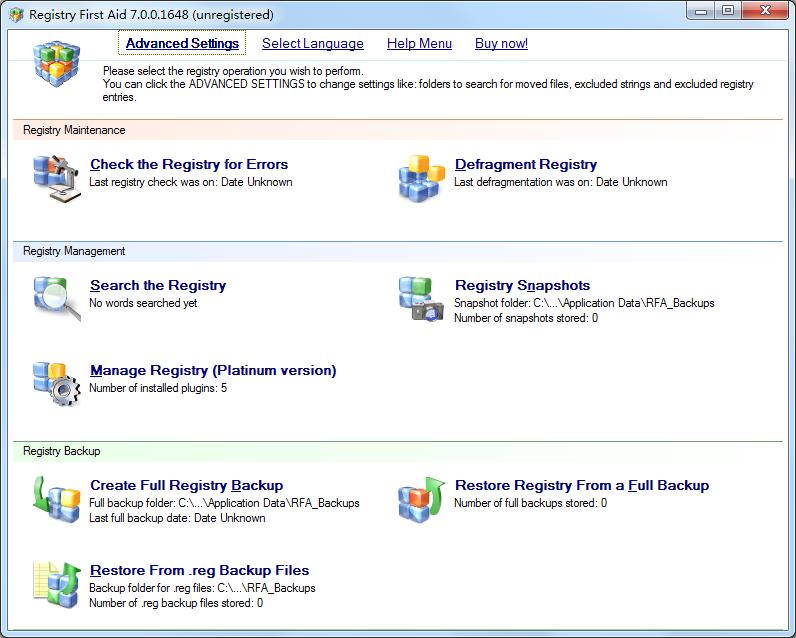Click the Manage Registry gear icon
Screen dimensions: 796x638
click(x=56, y=384)
